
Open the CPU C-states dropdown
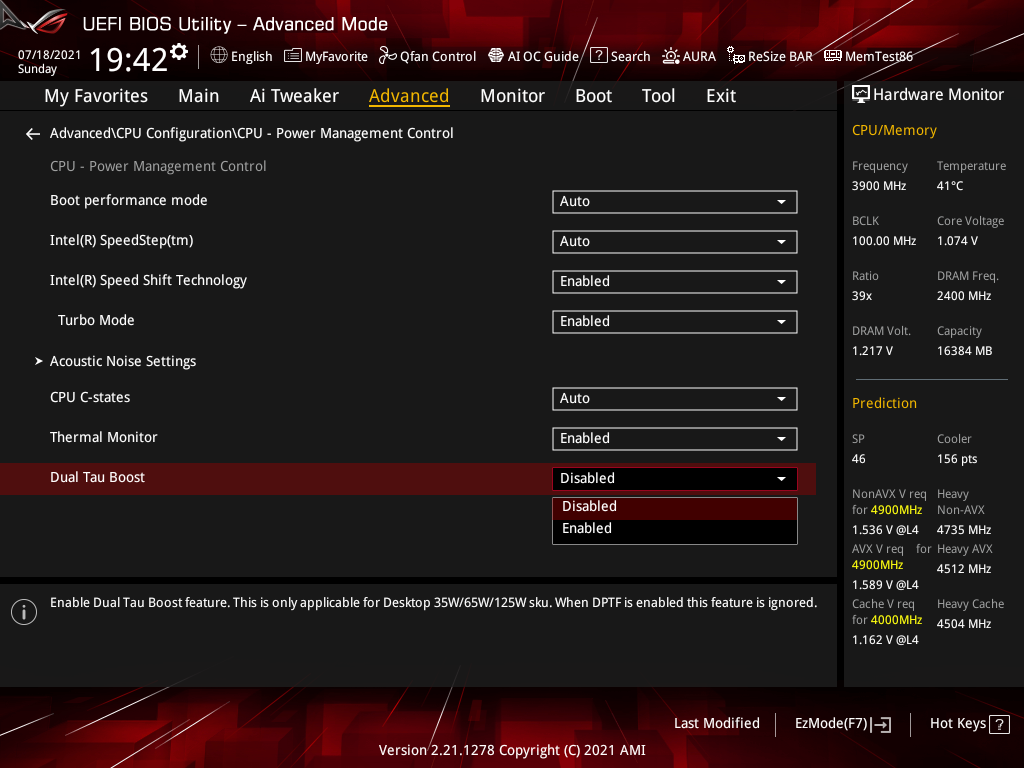[x=674, y=398]
